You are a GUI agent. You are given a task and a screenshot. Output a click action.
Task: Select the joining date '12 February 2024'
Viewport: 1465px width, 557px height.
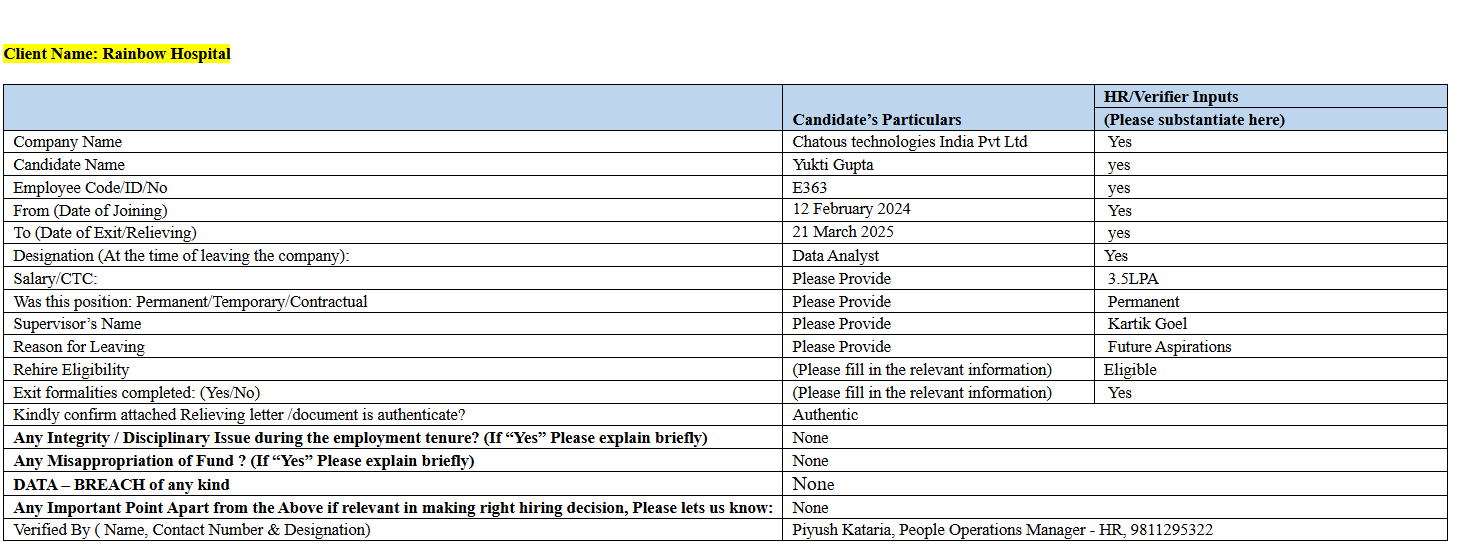click(x=851, y=210)
